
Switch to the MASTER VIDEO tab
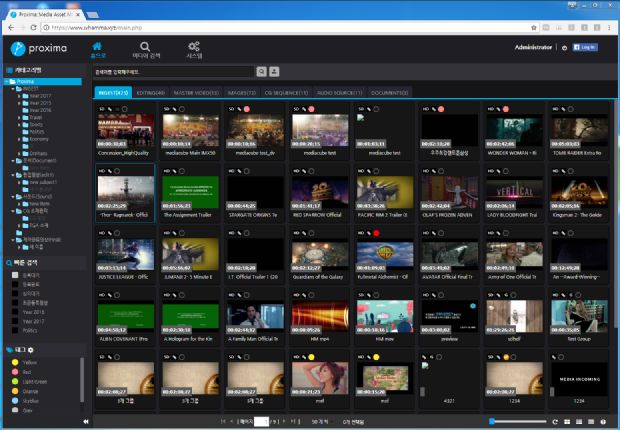pos(196,93)
